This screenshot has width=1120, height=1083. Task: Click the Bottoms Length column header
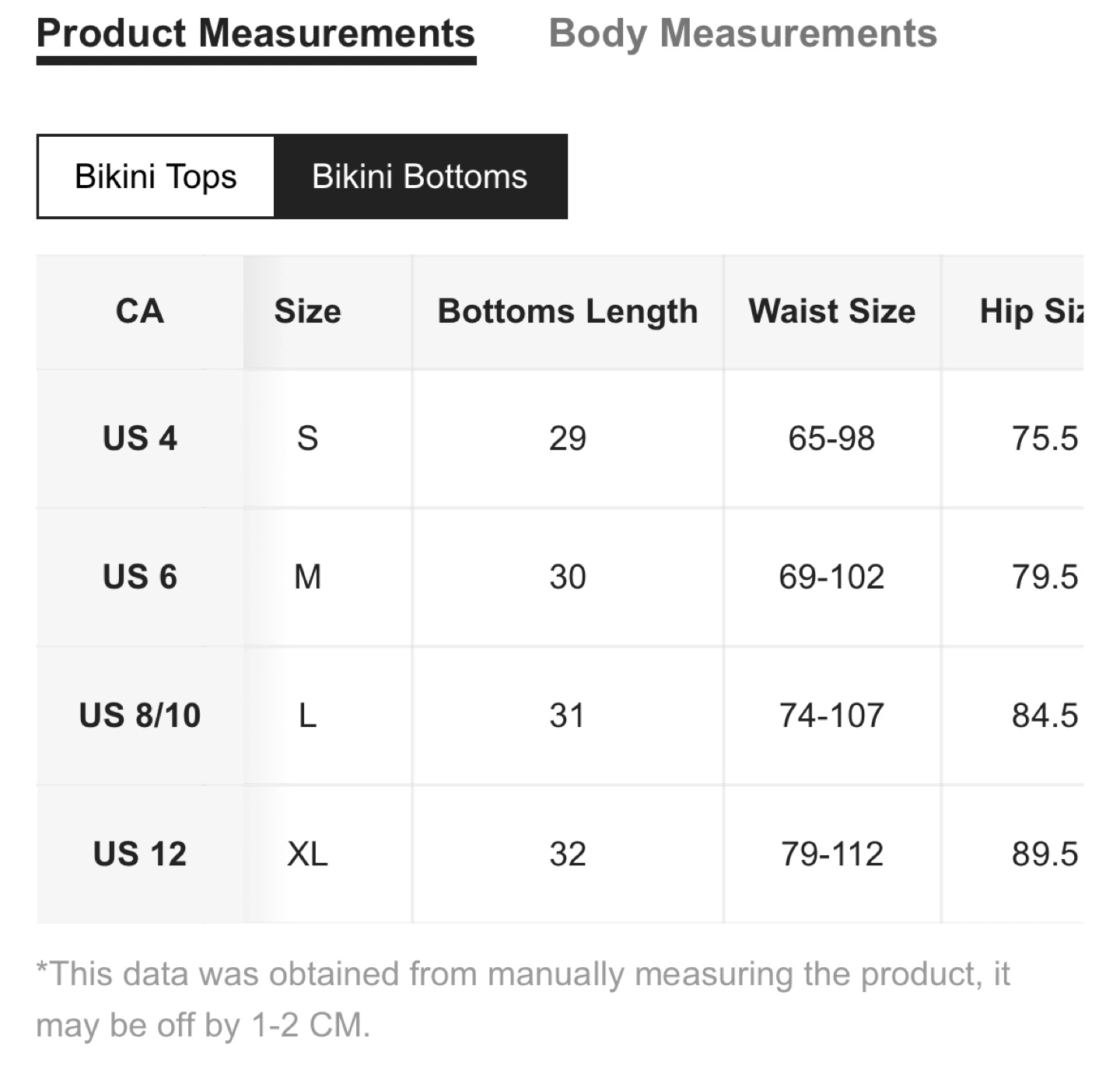[568, 312]
